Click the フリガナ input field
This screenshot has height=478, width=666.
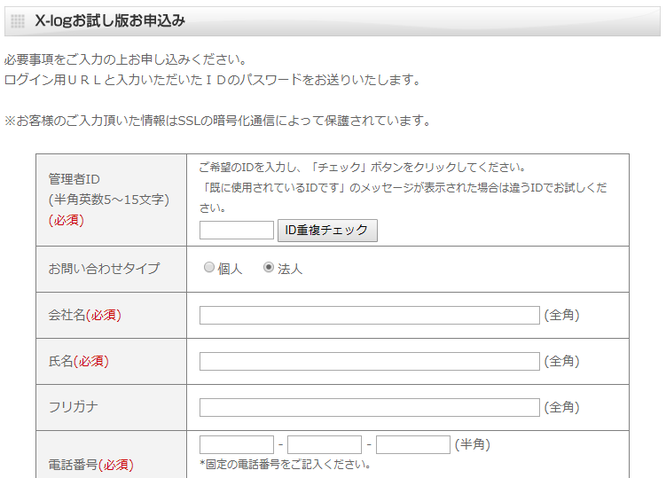pyautogui.click(x=370, y=407)
